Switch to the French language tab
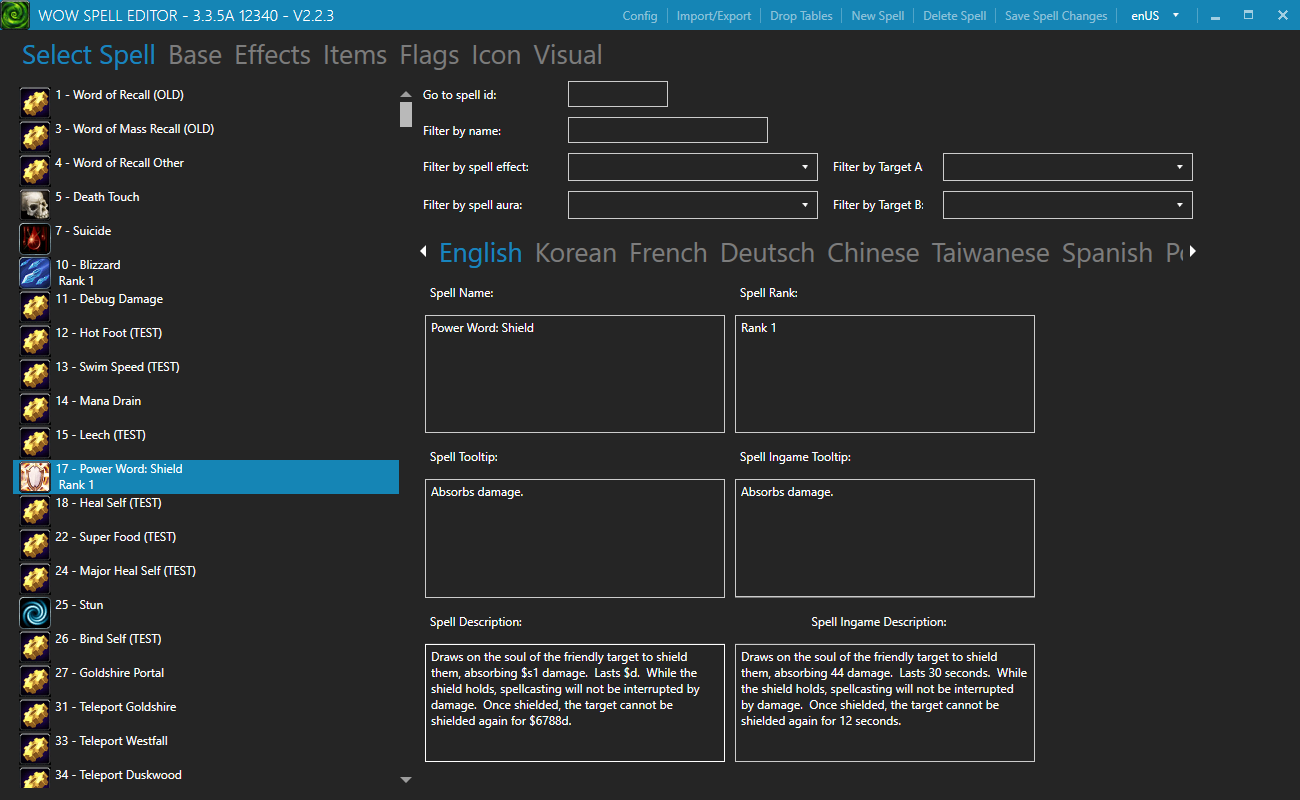This screenshot has width=1300, height=800. 668,253
